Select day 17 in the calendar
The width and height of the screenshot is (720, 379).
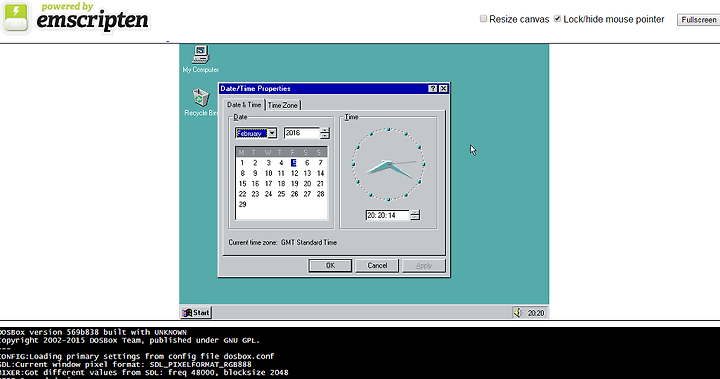click(x=269, y=184)
